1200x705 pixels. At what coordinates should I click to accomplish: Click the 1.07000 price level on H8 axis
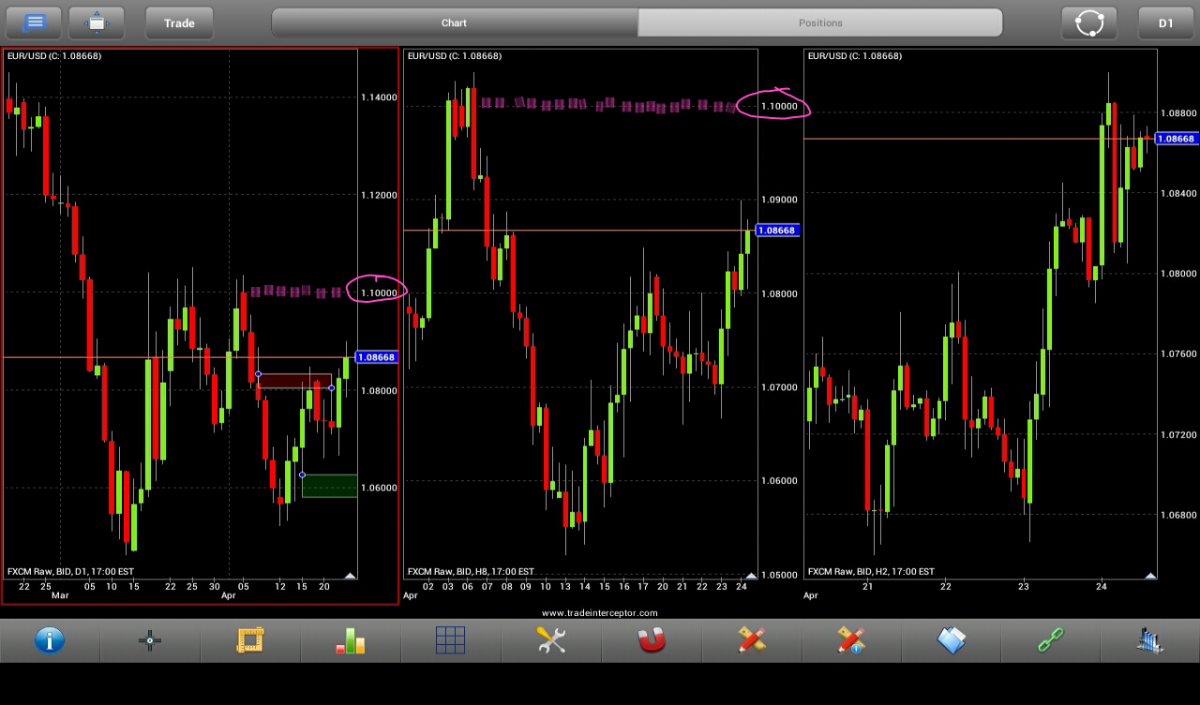(779, 387)
